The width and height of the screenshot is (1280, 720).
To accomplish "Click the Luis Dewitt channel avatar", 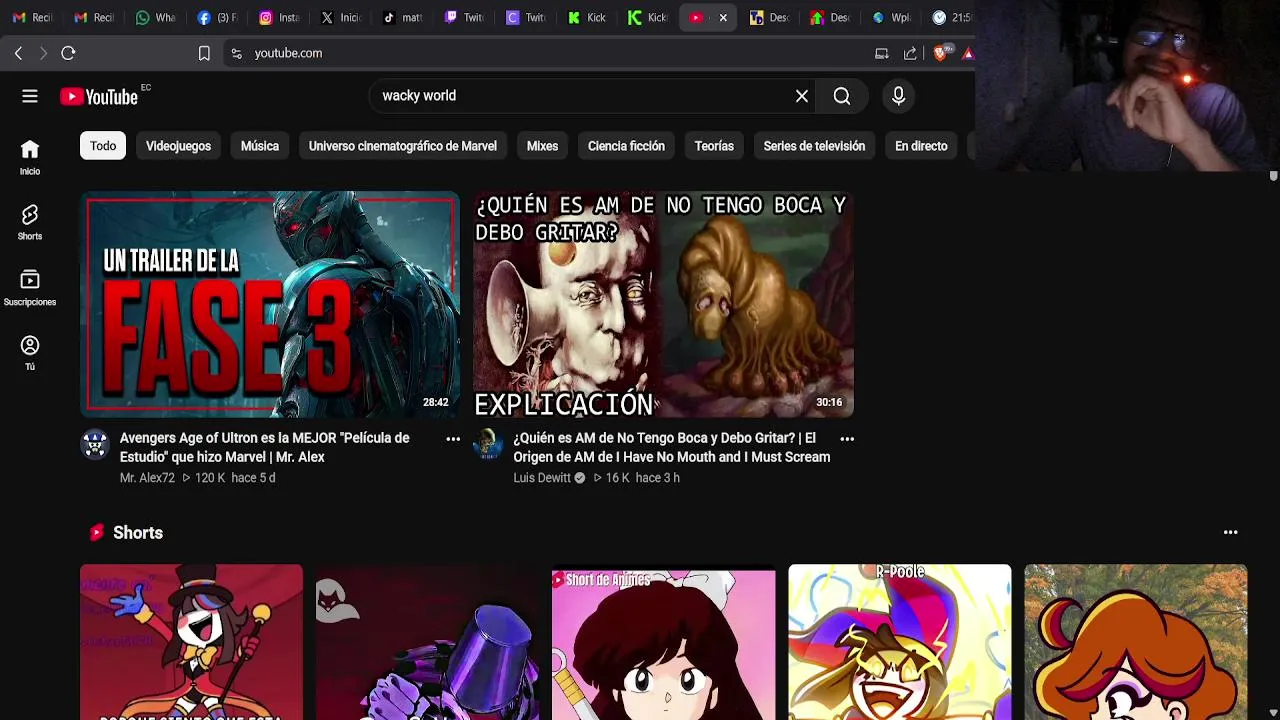I will pyautogui.click(x=488, y=444).
